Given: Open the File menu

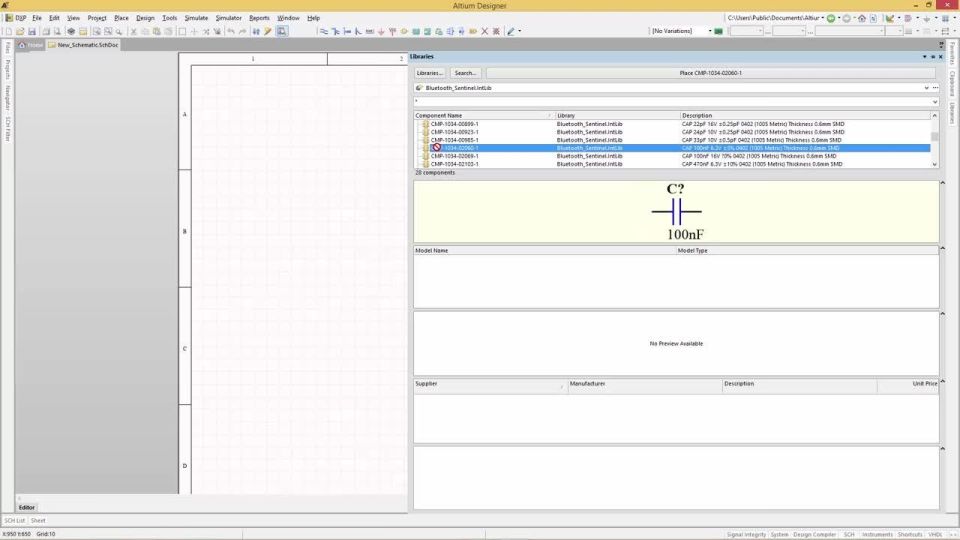Looking at the screenshot, I should (37, 18).
